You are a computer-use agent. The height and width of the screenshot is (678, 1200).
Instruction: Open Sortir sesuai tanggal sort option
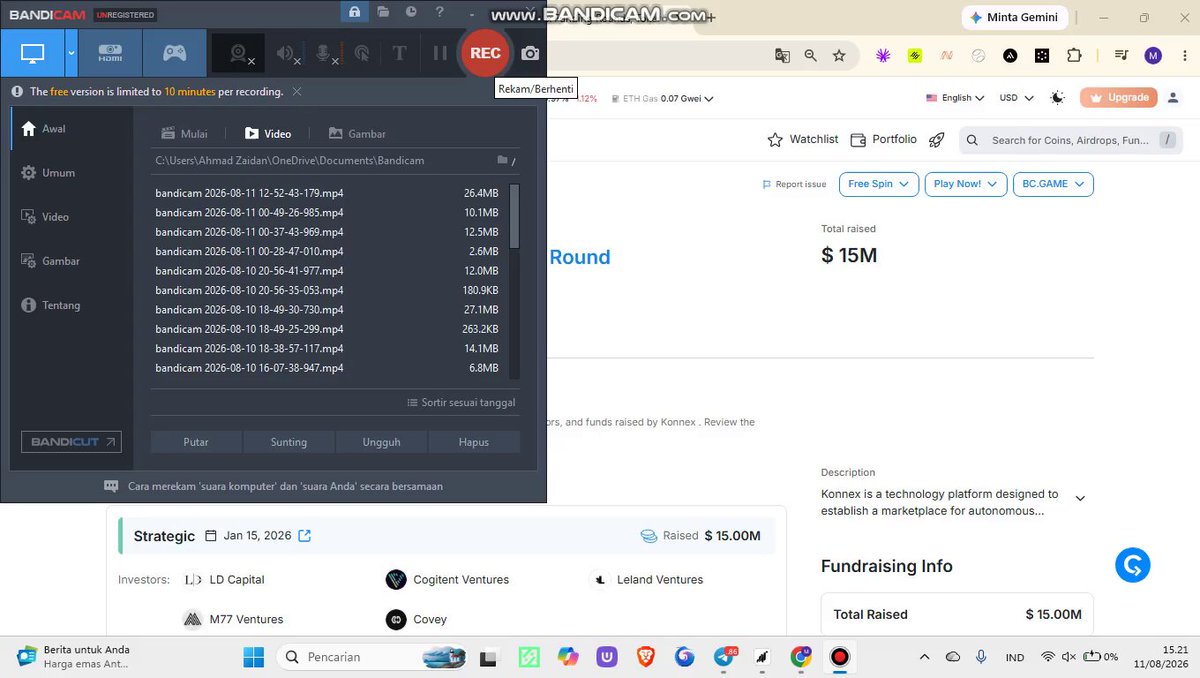click(462, 403)
